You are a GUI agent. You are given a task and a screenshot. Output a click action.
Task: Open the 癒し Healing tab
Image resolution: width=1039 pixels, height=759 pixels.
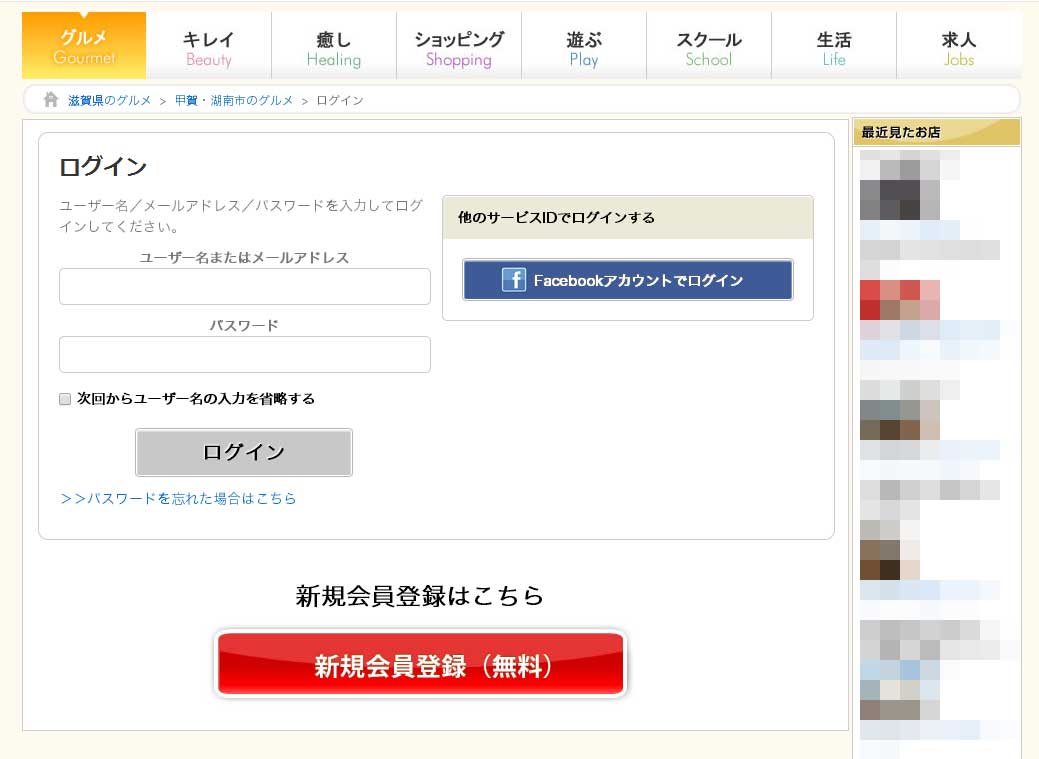coord(333,48)
